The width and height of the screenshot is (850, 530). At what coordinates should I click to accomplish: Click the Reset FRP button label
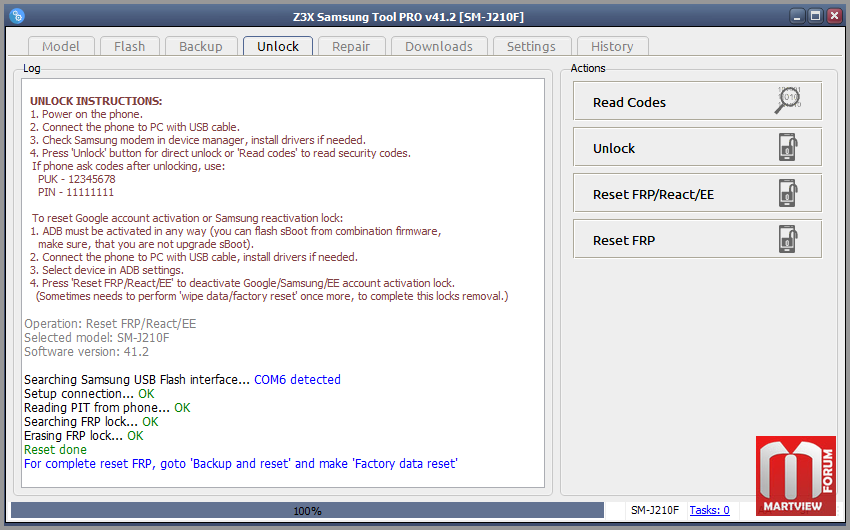tap(624, 241)
